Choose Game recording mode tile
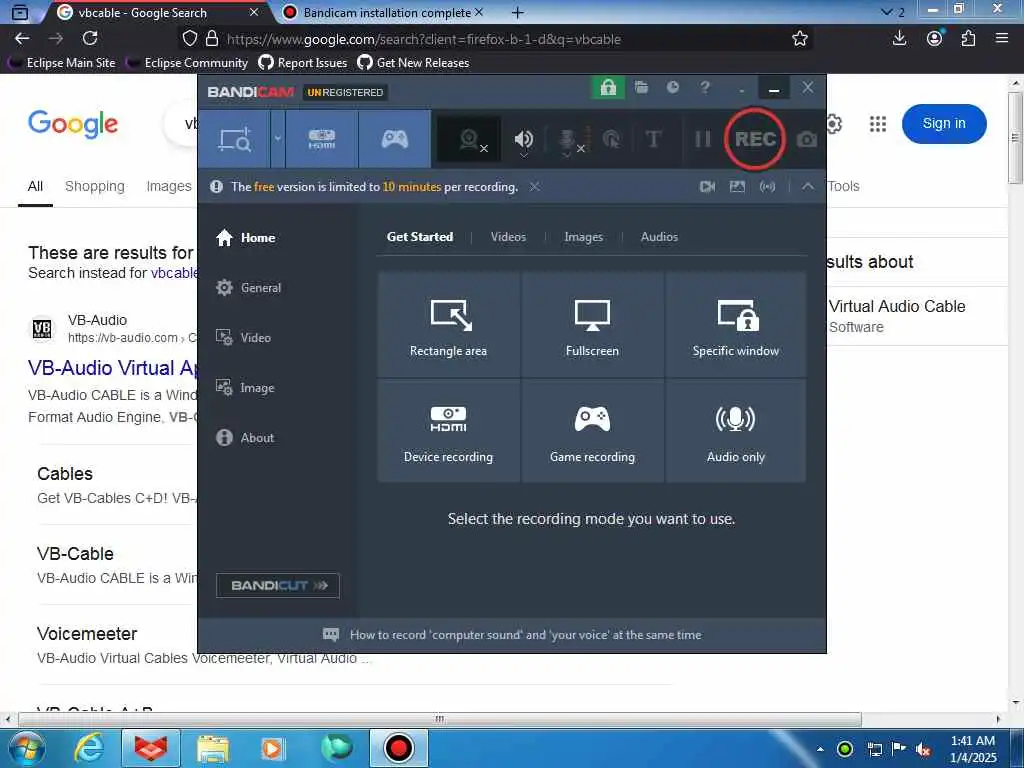The width and height of the screenshot is (1024, 768). point(592,431)
